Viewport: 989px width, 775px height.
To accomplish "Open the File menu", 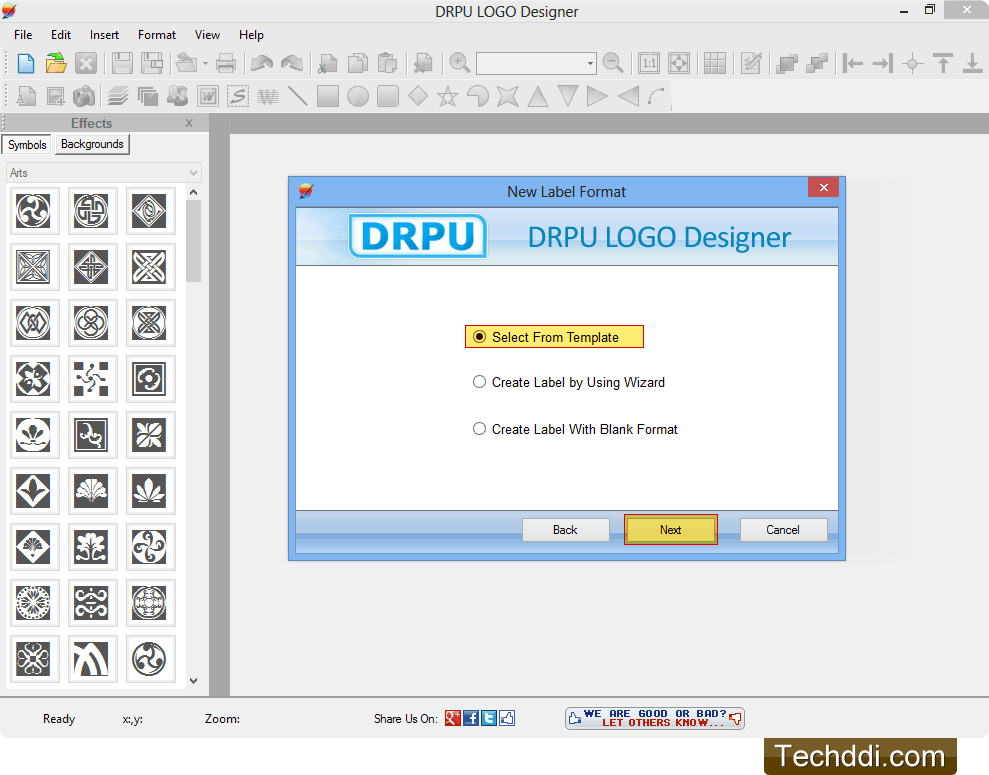I will pos(23,35).
